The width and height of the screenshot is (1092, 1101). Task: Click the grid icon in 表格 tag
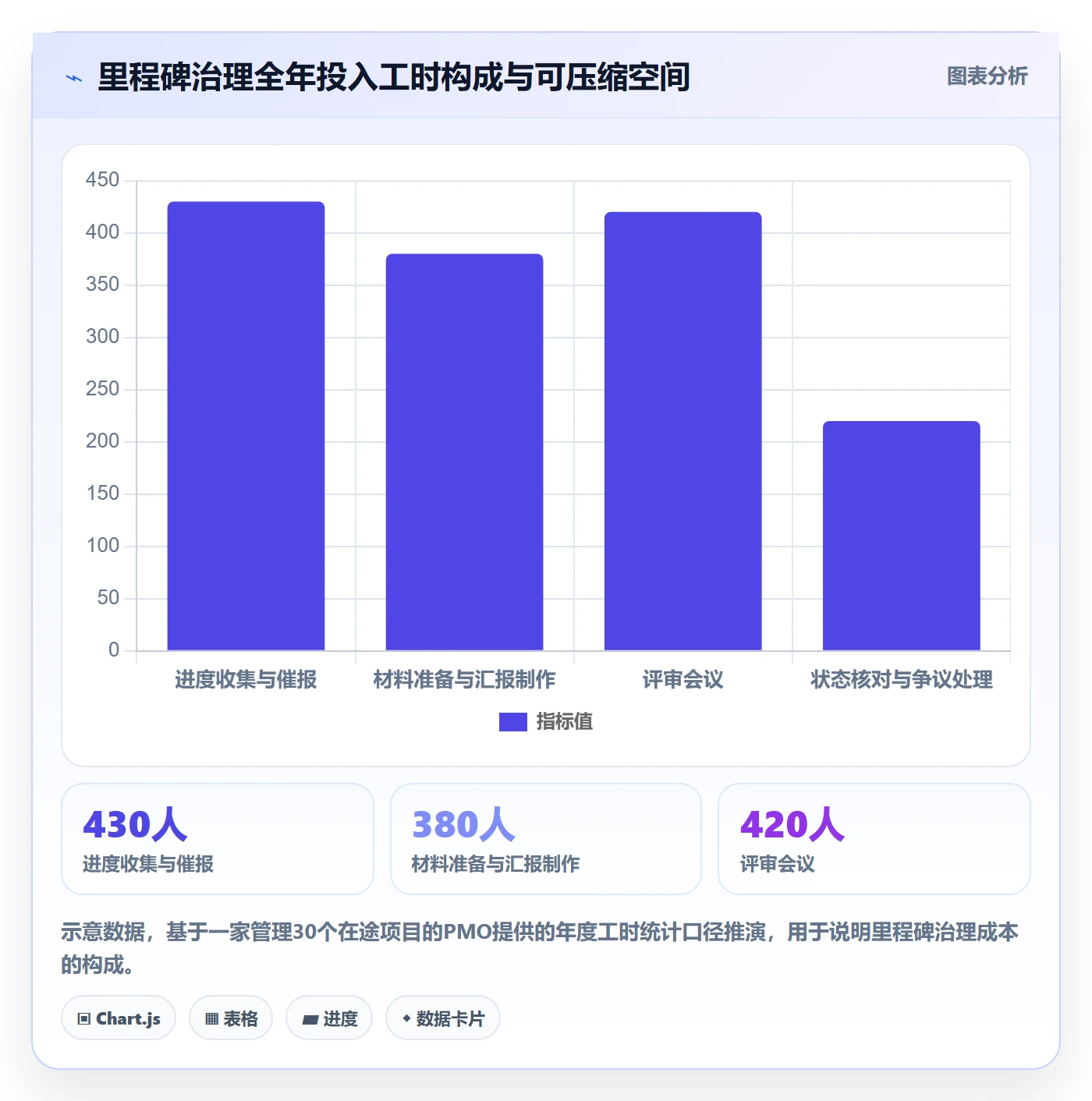211,1018
